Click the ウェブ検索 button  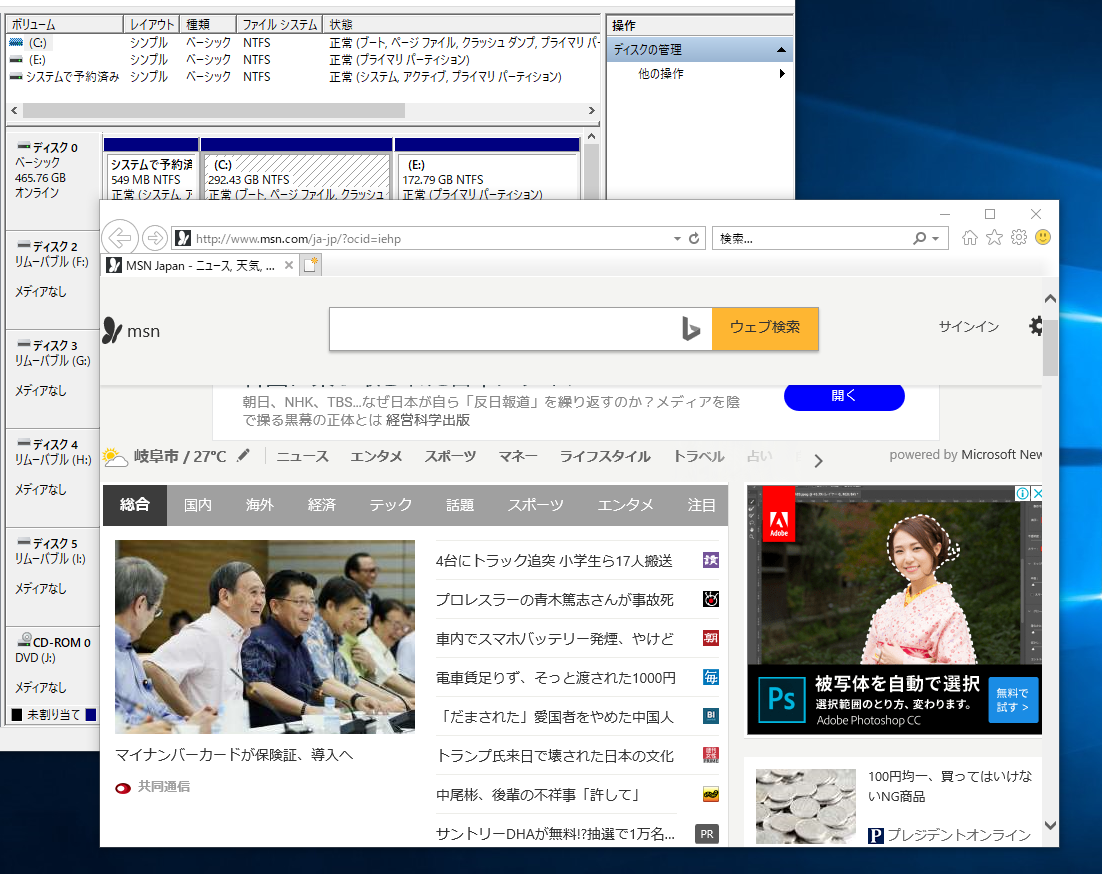click(765, 328)
